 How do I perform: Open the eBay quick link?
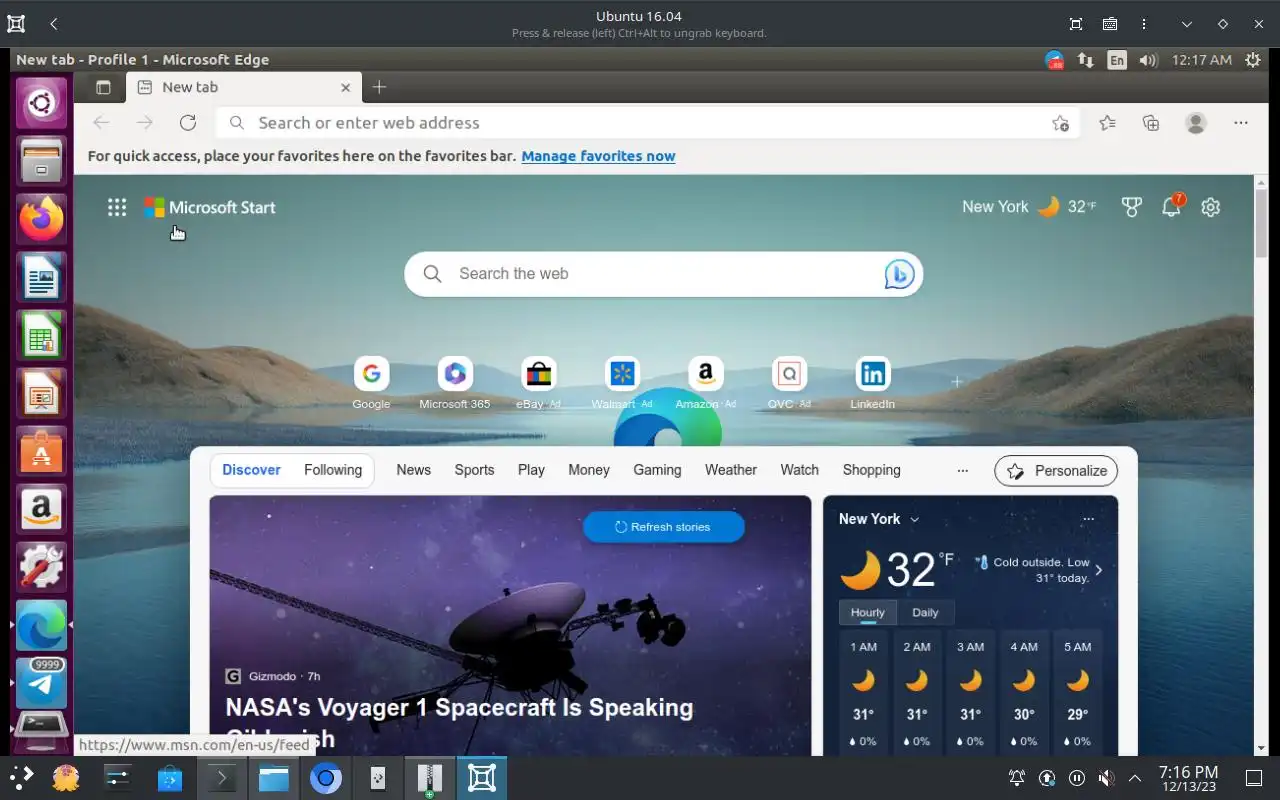tap(539, 383)
